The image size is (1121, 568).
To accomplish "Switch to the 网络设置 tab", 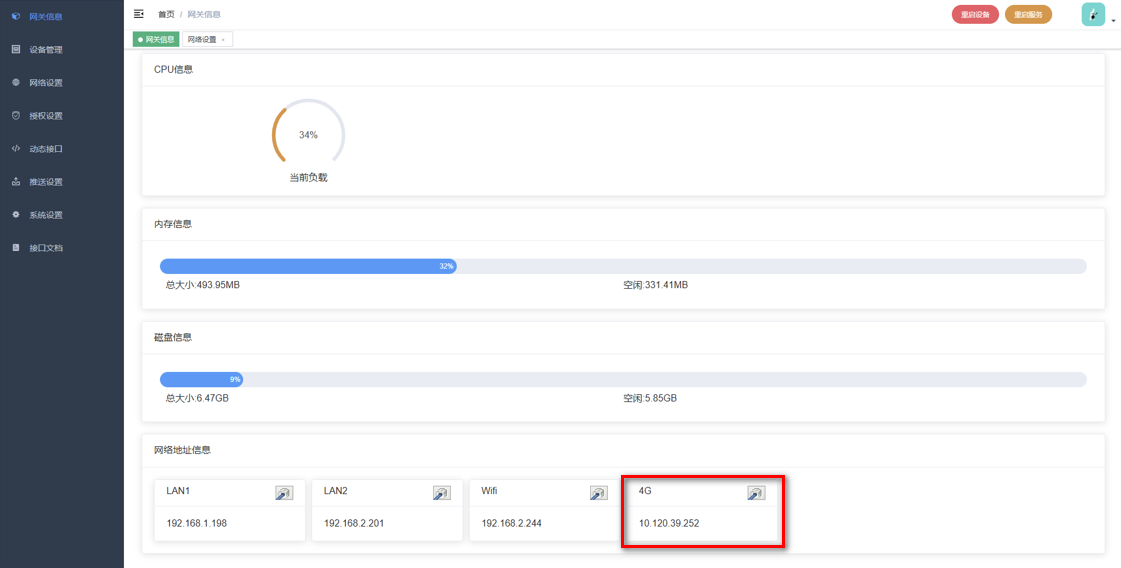I will [x=202, y=39].
